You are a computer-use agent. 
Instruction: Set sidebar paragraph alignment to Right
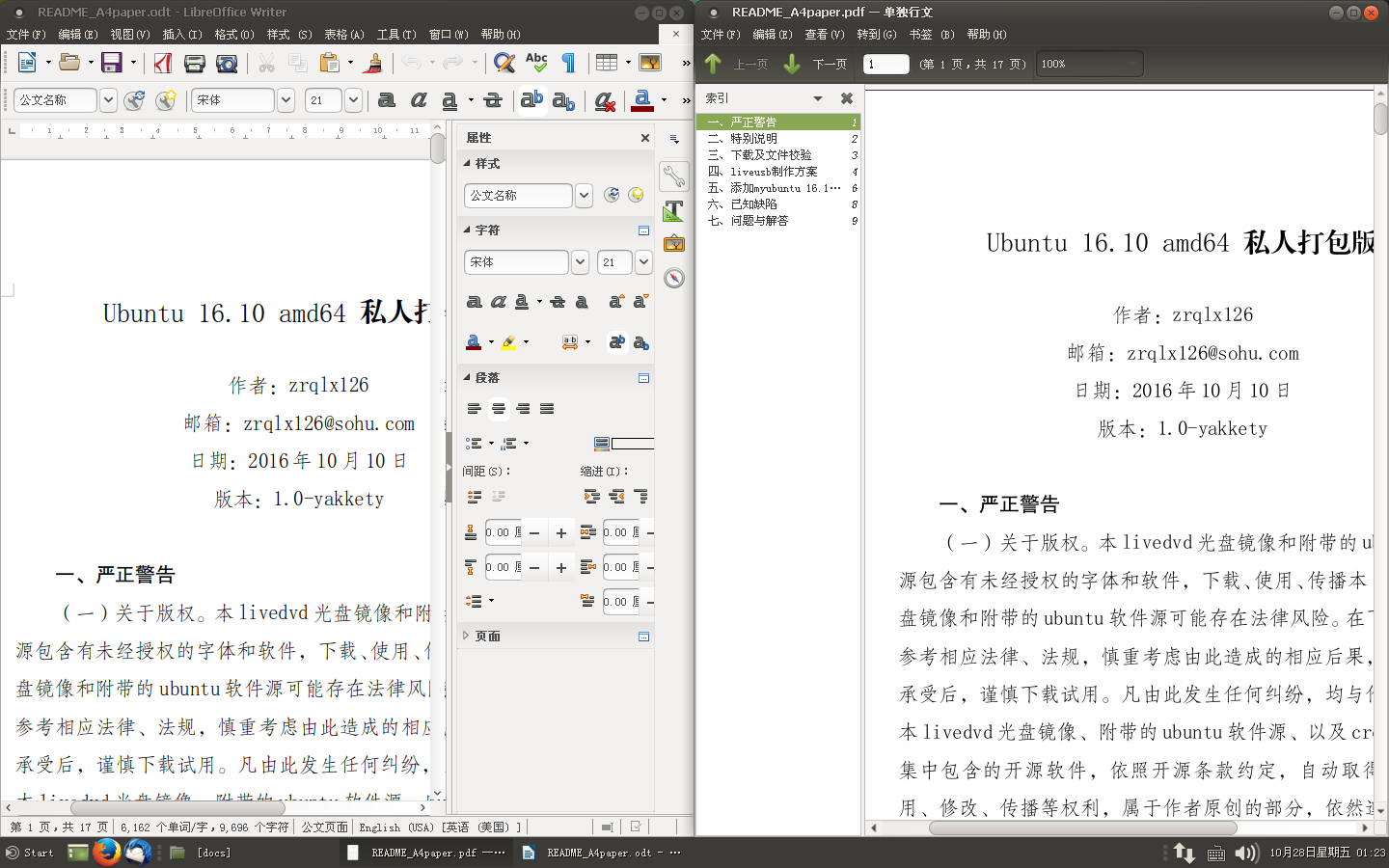[523, 409]
